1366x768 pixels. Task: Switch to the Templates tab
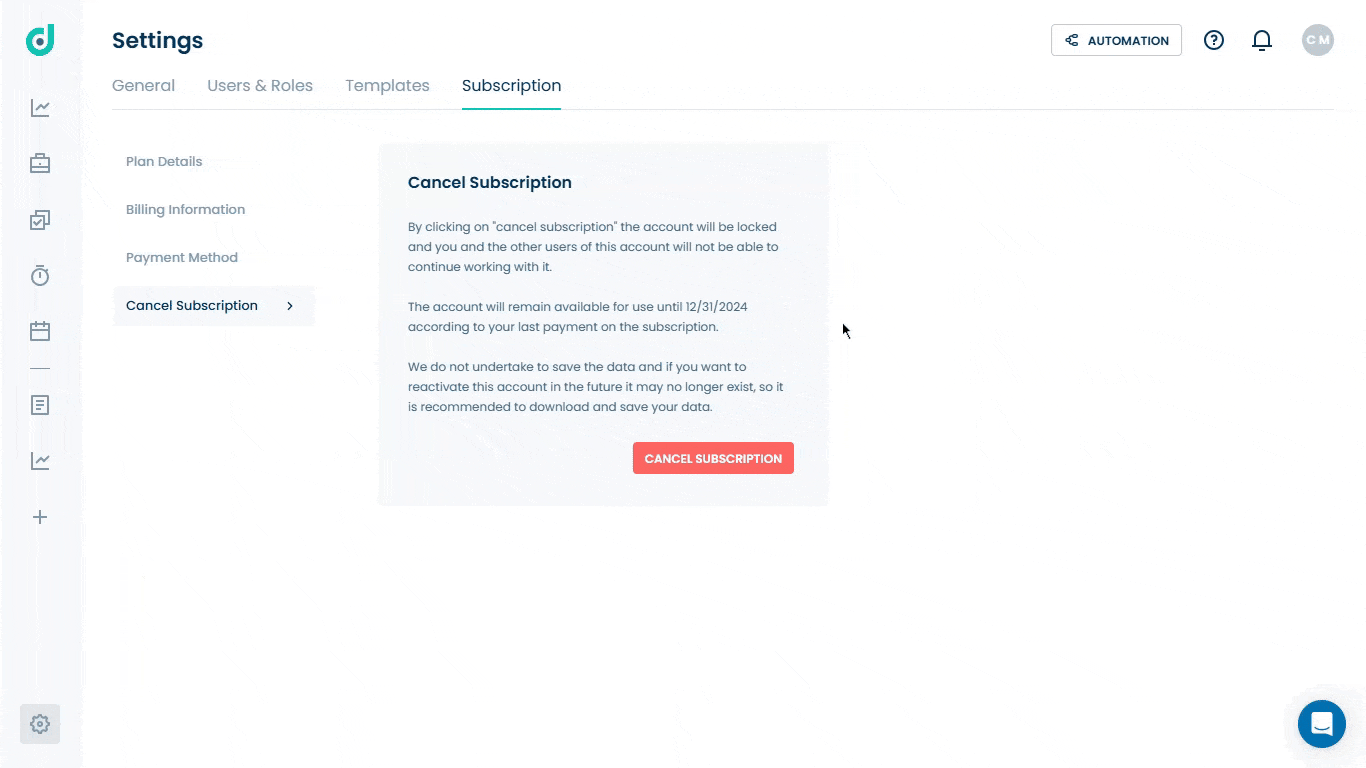pos(387,86)
